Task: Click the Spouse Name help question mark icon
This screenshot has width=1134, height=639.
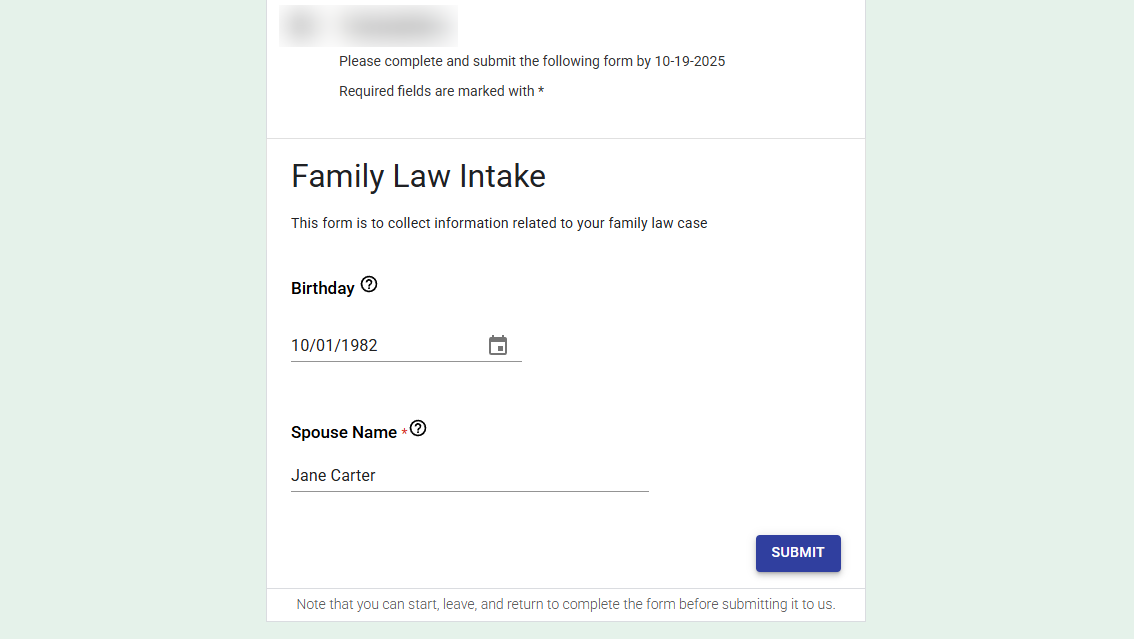Action: tap(418, 427)
